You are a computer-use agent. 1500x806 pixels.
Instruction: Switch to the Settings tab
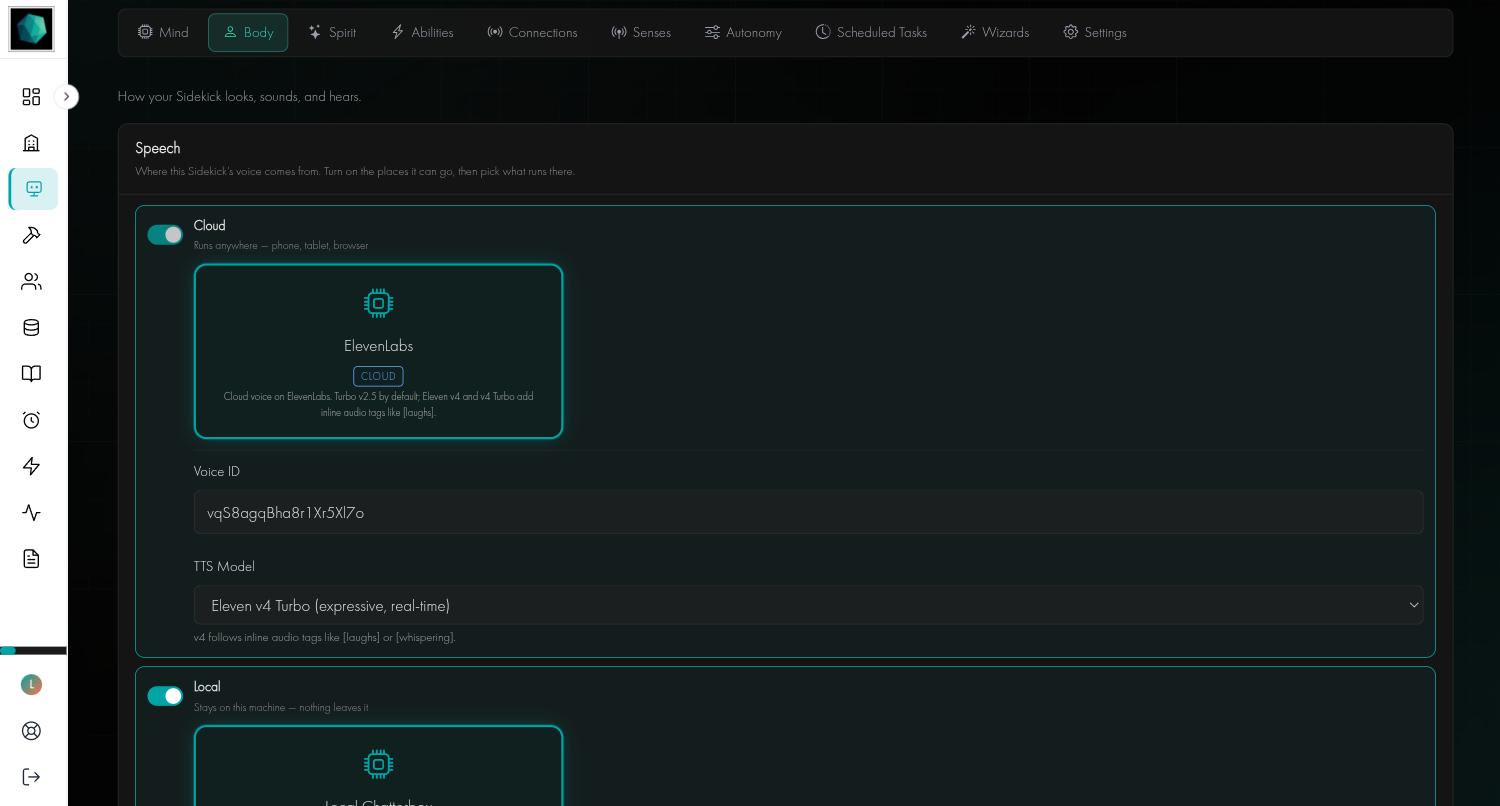[1095, 33]
